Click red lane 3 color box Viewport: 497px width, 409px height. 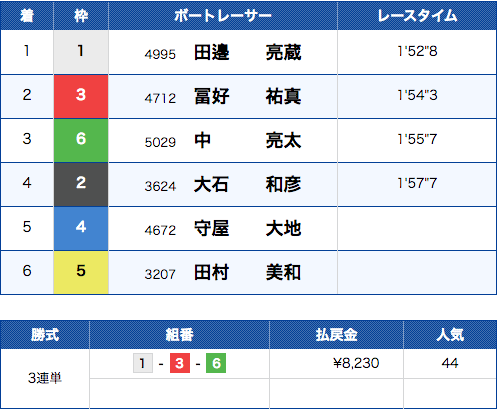[x=81, y=96]
